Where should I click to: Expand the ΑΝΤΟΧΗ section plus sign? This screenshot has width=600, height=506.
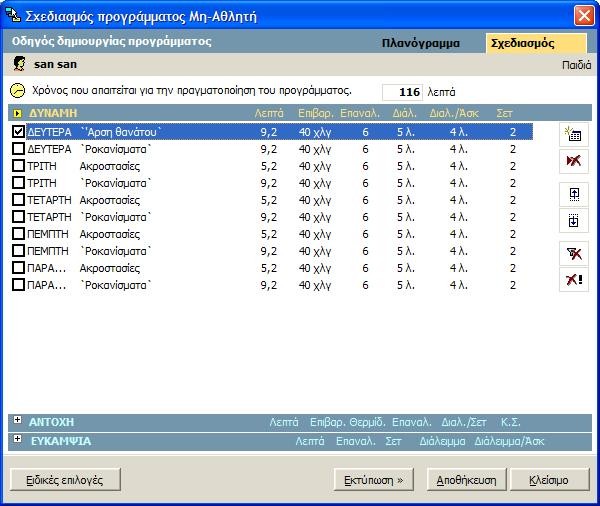point(17,420)
